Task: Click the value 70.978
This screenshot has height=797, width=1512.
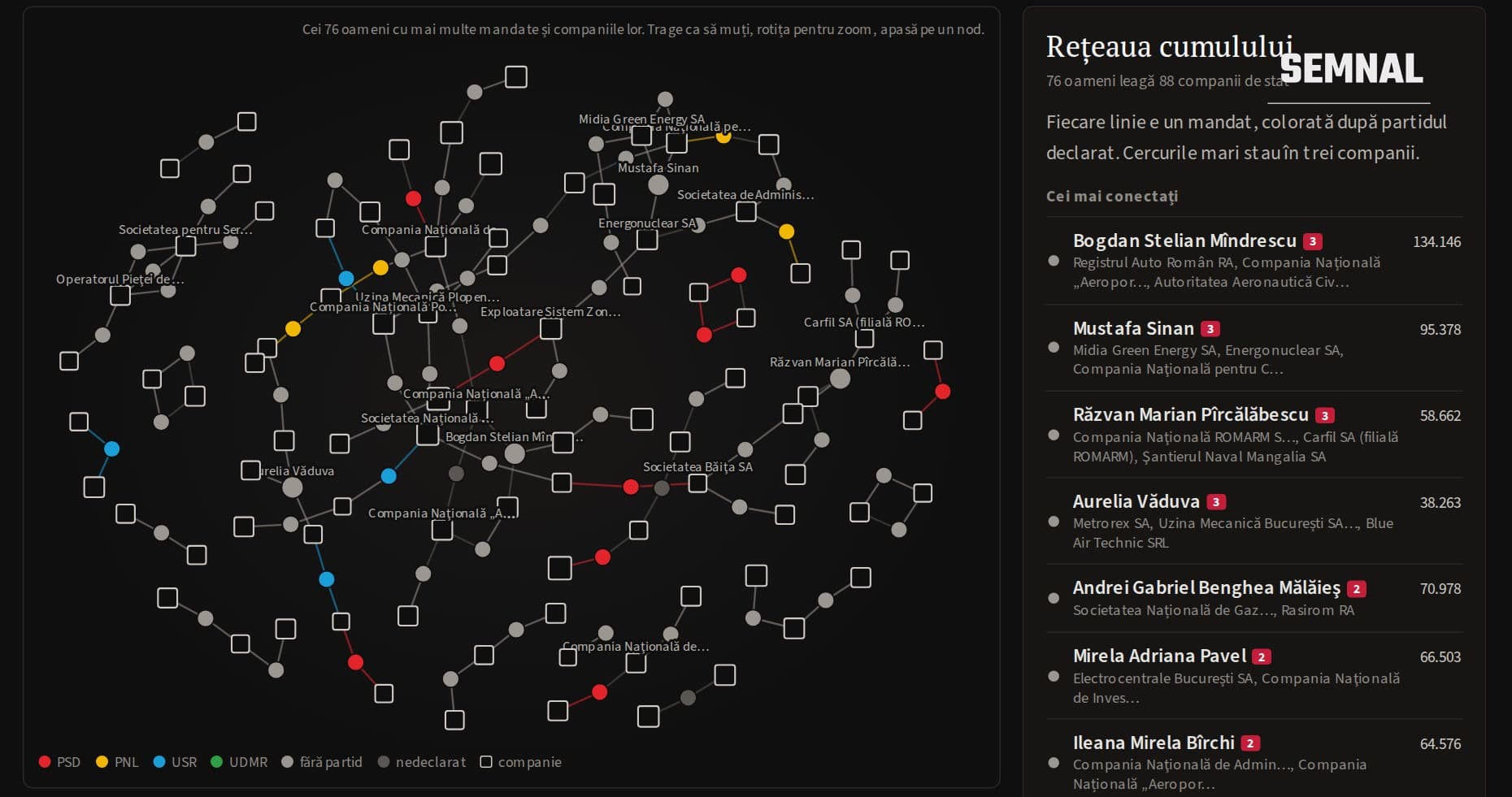Action: click(x=1440, y=589)
